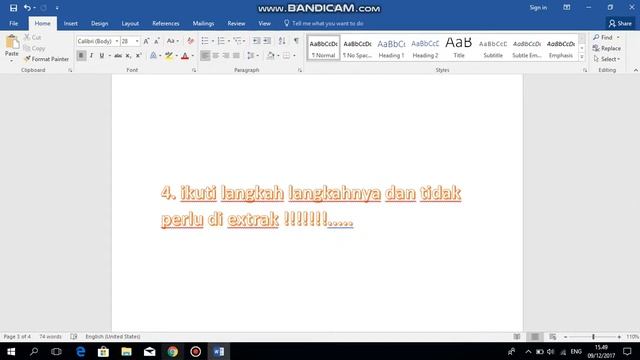Open Chrome from the taskbar
Screen dimensions: 640x360
coord(173,351)
